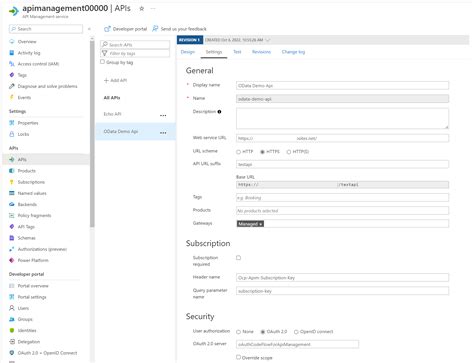Click the Overview sidebar icon
The height and width of the screenshot is (363, 474).
tap(12, 42)
